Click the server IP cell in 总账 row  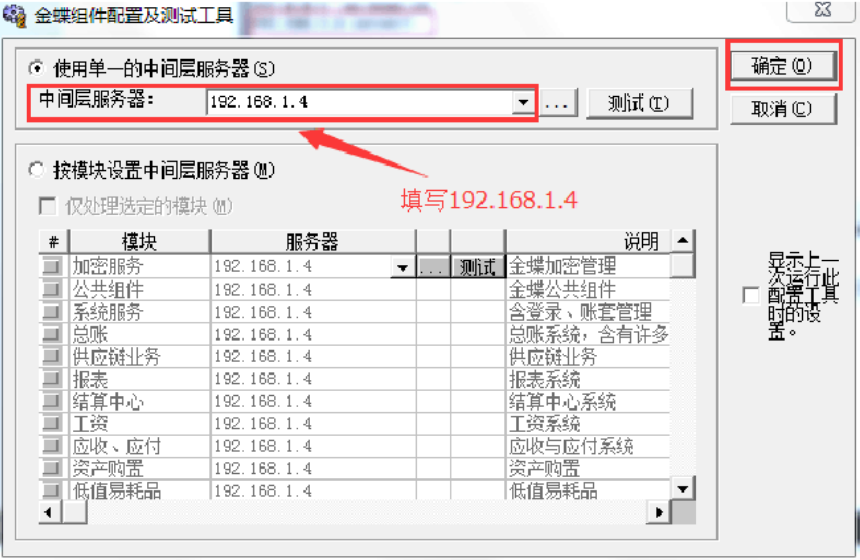tap(313, 334)
